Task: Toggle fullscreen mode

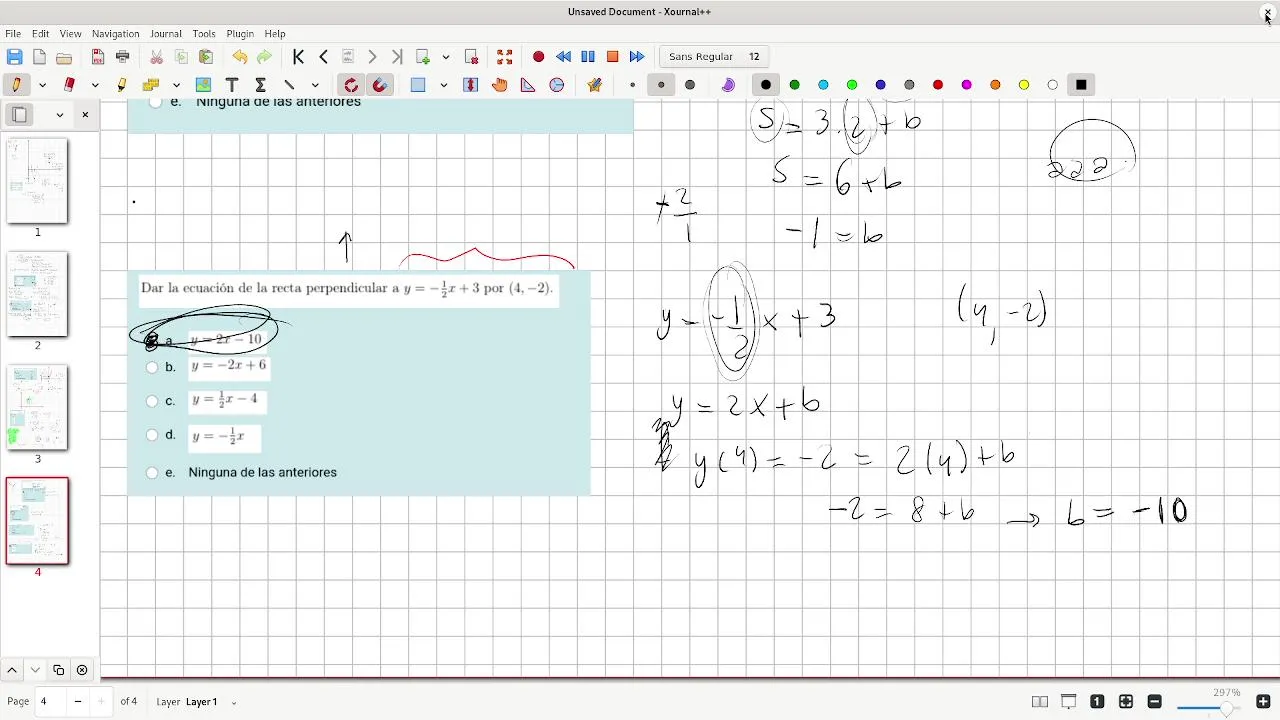Action: 504,57
